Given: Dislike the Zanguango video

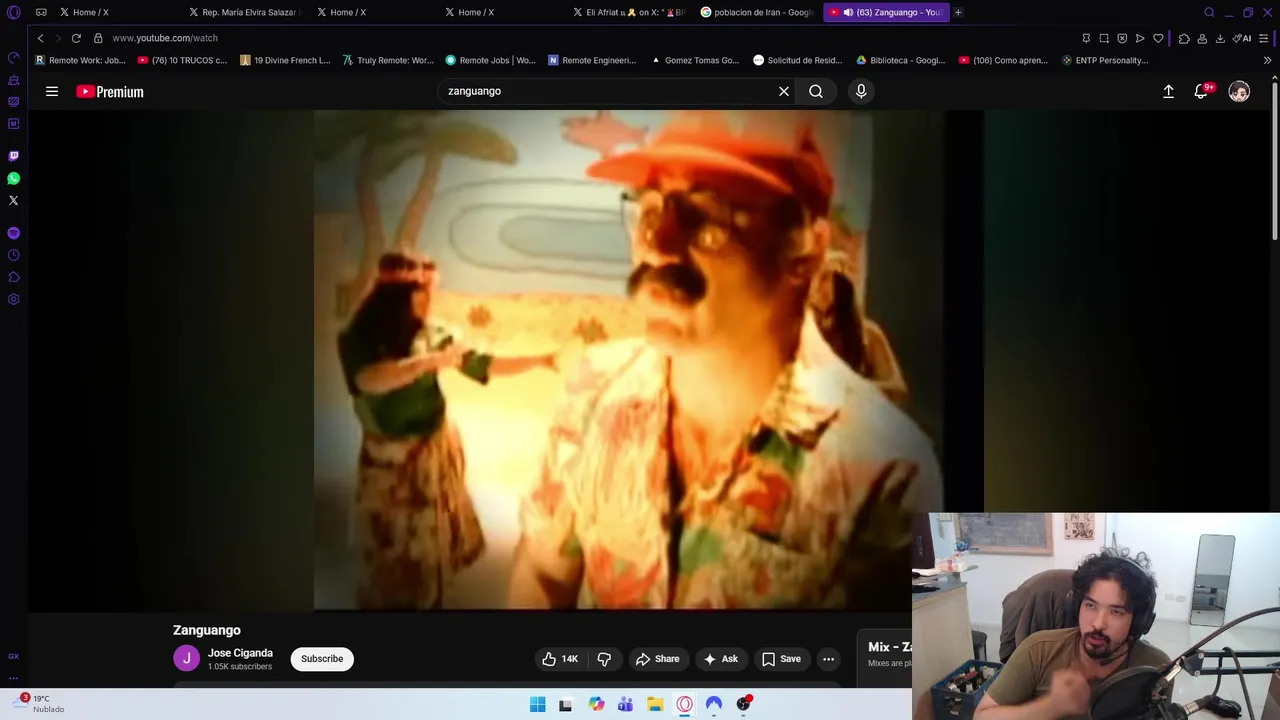Looking at the screenshot, I should coord(604,659).
